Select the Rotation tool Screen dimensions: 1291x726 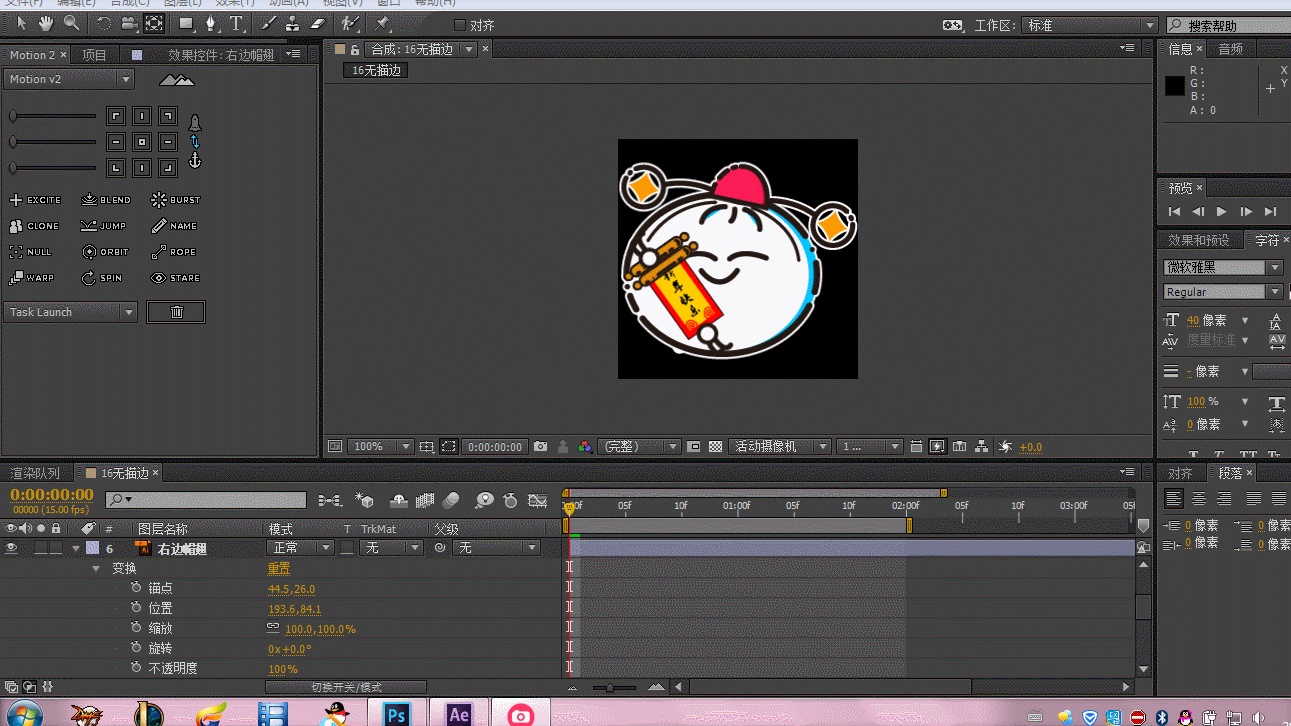click(104, 23)
